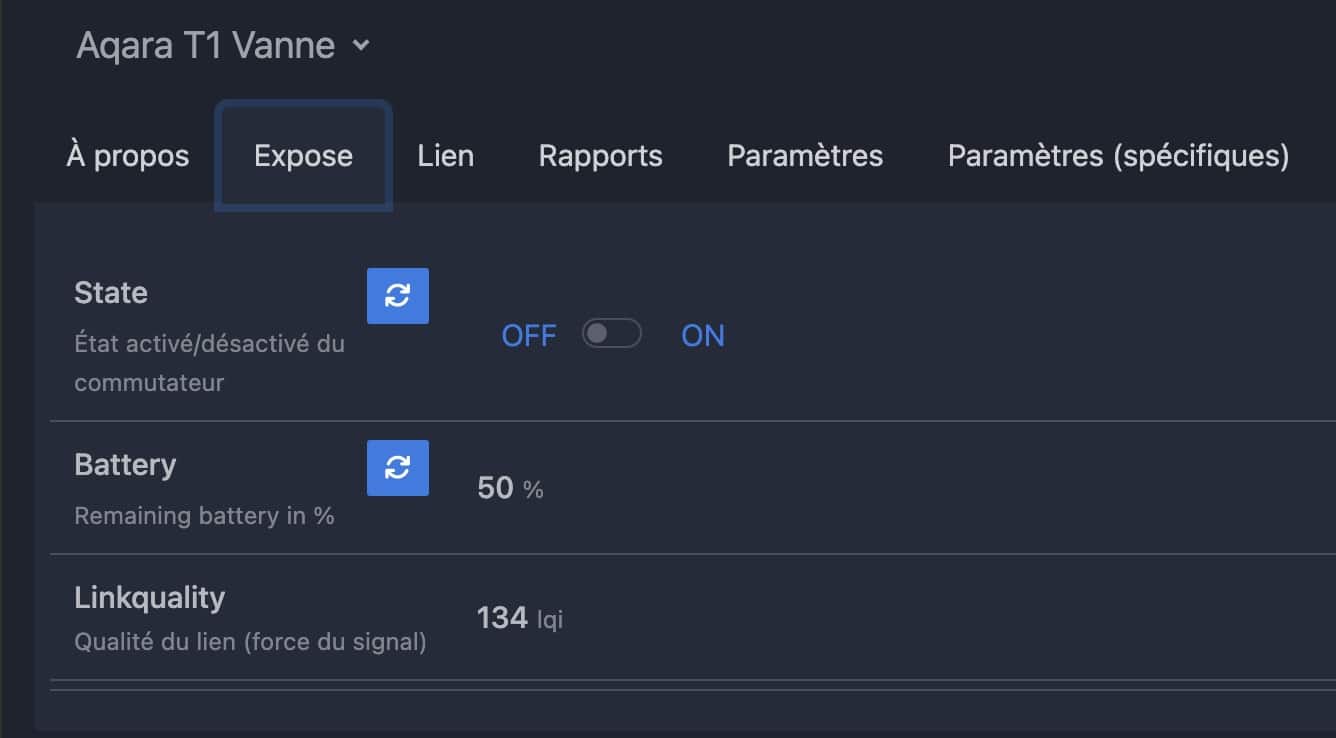Refresh the State value
Image resolution: width=1336 pixels, height=738 pixels.
pyautogui.click(x=398, y=296)
